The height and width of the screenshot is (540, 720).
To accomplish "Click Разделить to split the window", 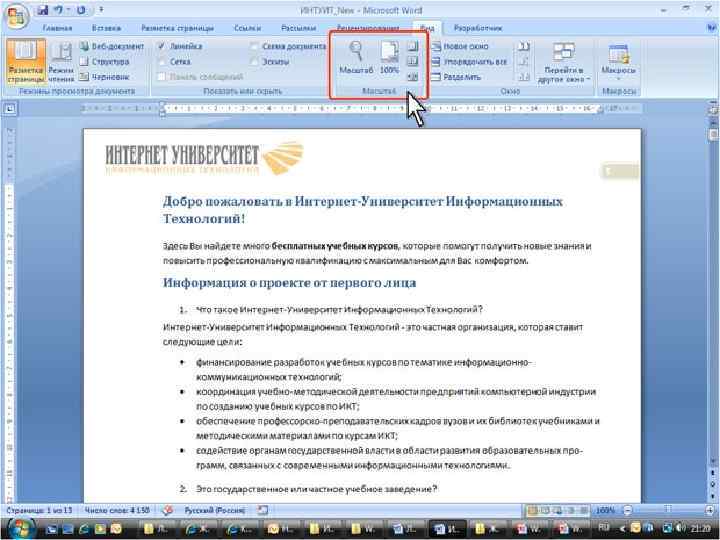I will tap(456, 77).
